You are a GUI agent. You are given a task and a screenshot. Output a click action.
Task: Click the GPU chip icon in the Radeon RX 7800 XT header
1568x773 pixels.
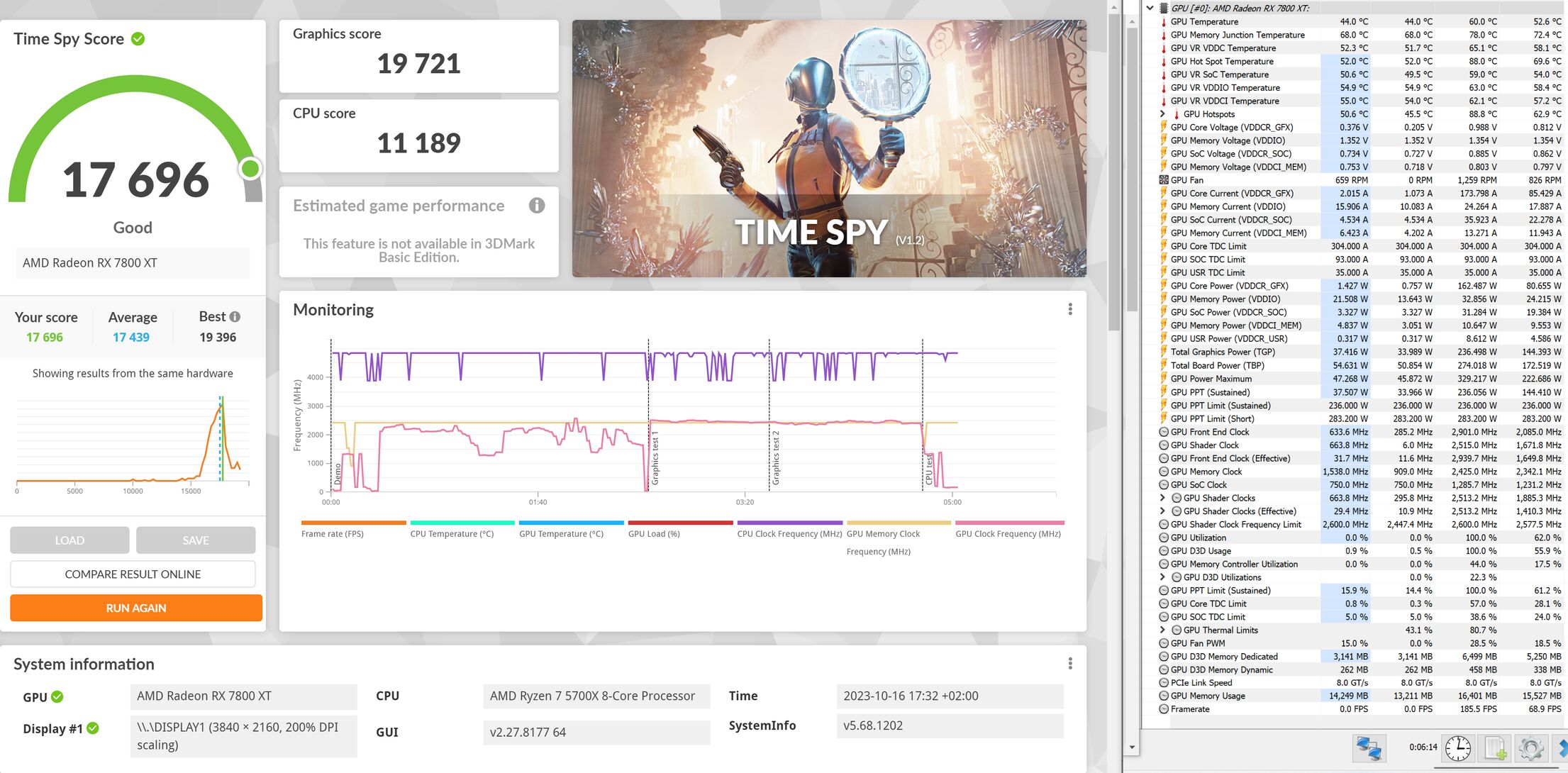click(x=1164, y=9)
